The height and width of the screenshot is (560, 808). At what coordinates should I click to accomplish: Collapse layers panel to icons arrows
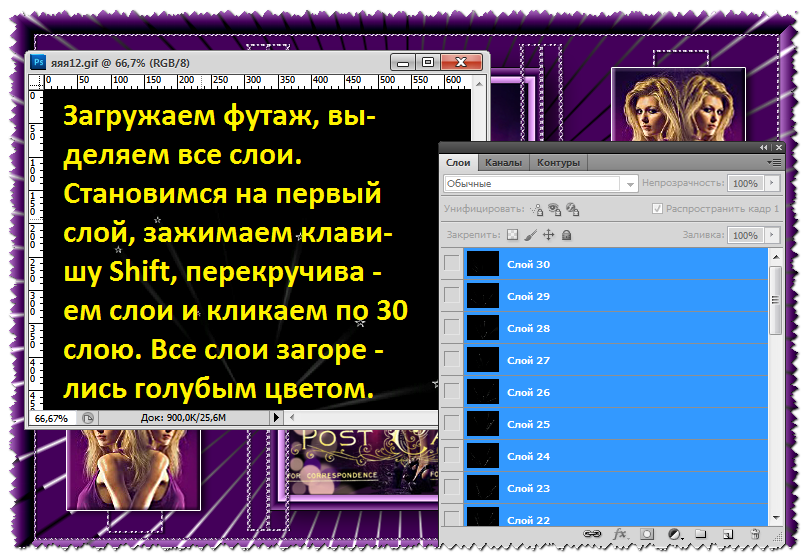click(764, 148)
